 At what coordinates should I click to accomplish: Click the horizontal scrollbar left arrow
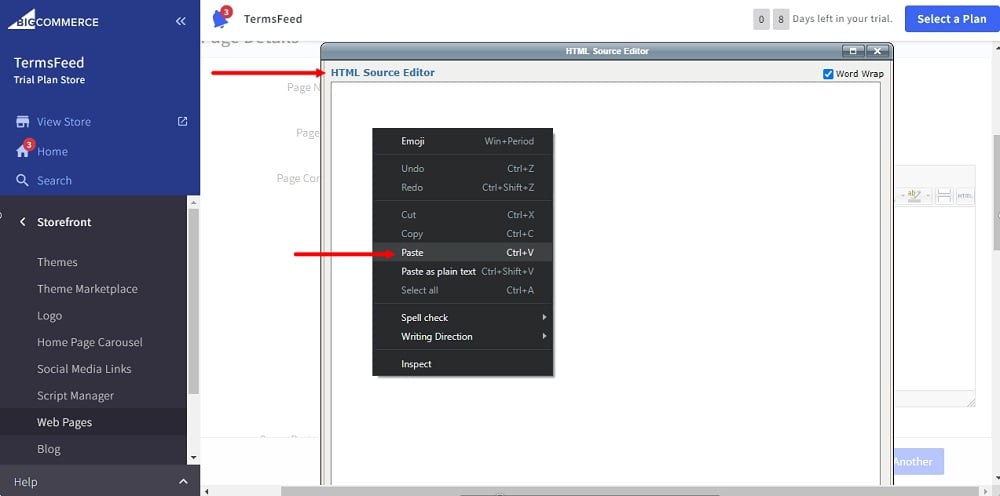point(206,492)
